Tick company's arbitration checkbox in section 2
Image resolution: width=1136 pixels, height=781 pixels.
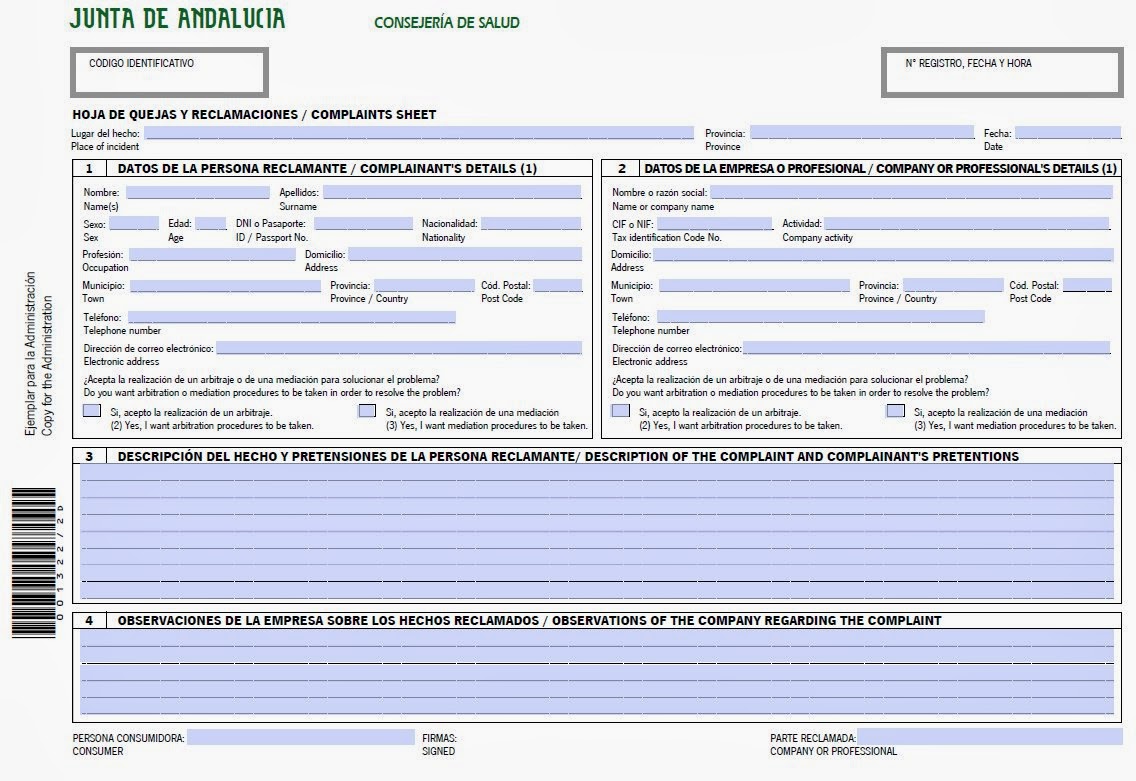coord(621,411)
